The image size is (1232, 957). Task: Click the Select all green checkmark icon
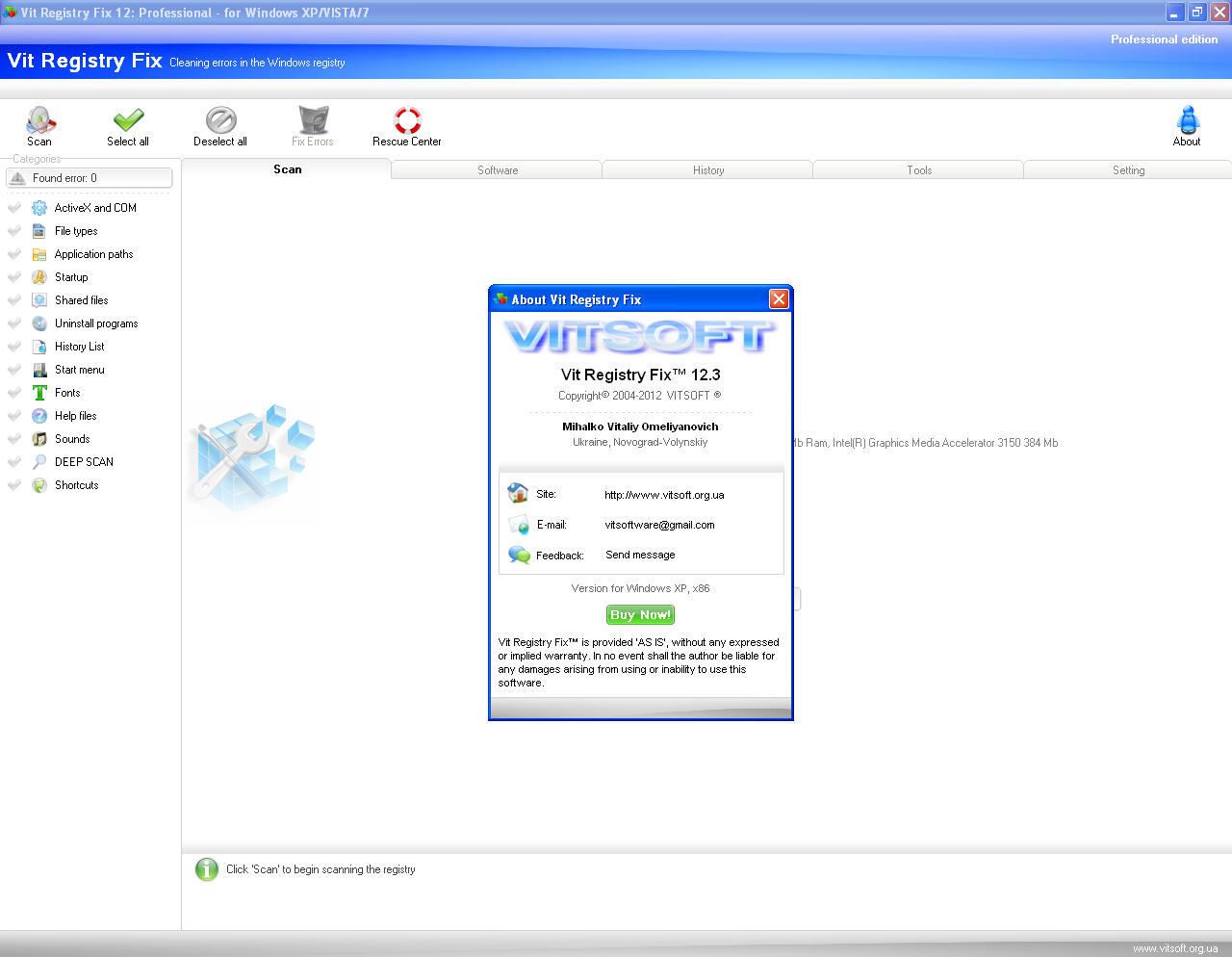pyautogui.click(x=128, y=120)
